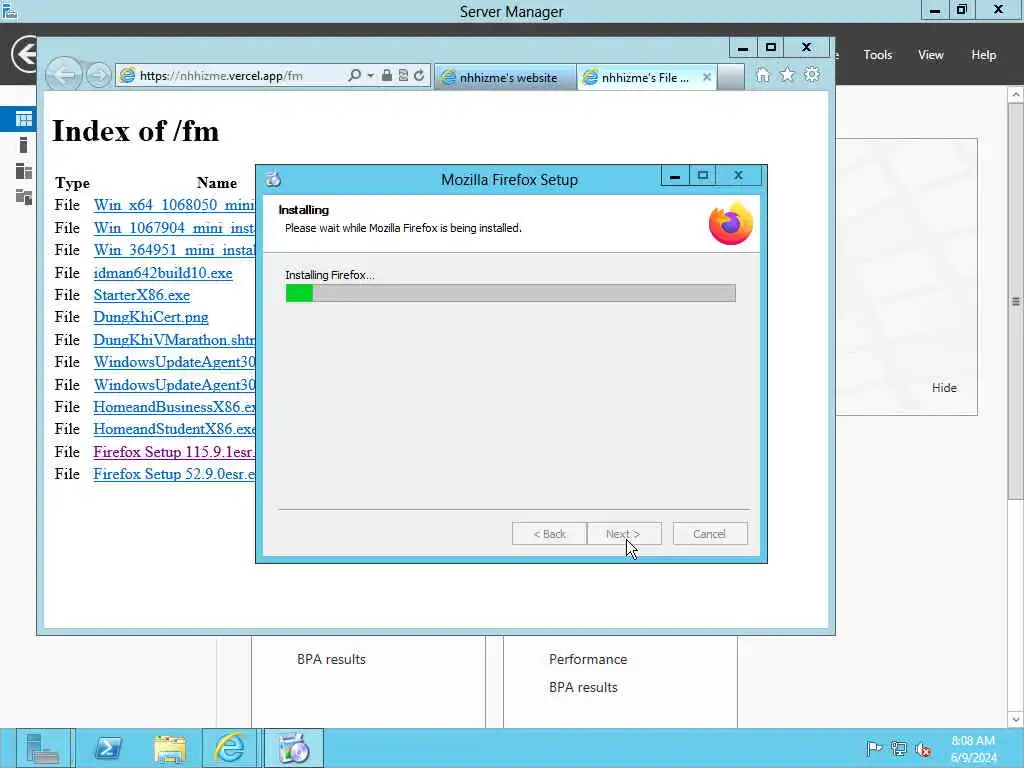Click the Internet Explorer home icon
Viewport: 1024px width, 768px height.
[x=763, y=75]
